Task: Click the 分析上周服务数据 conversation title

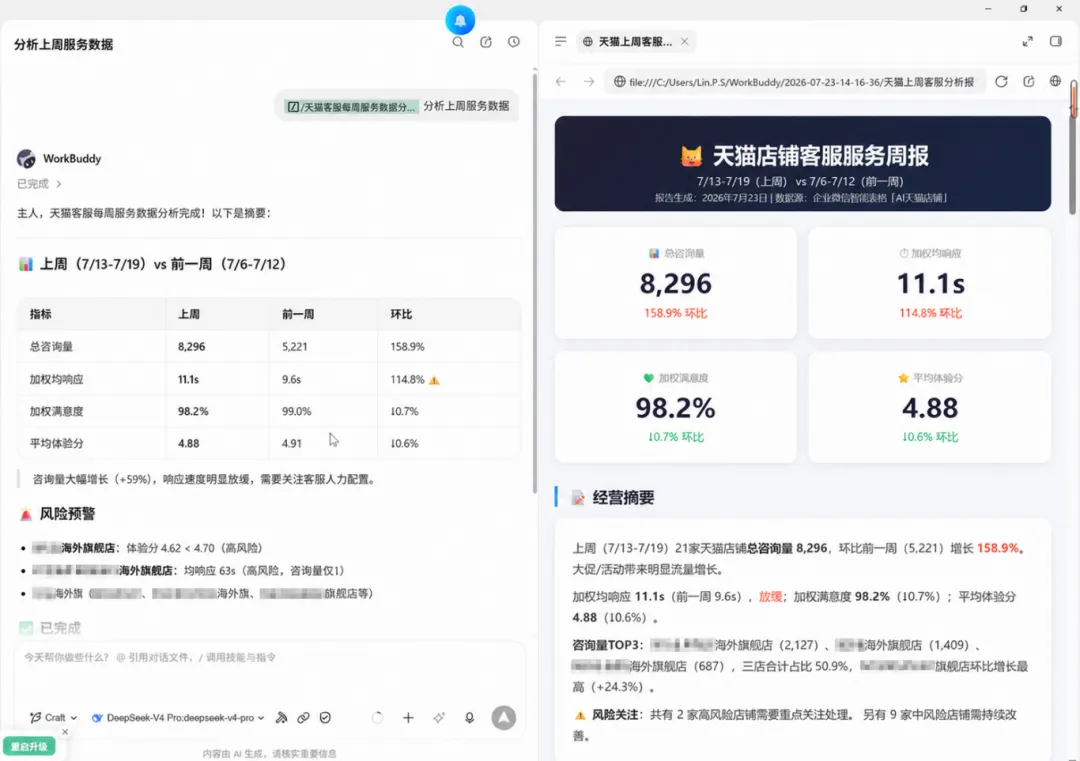Action: pyautogui.click(x=63, y=45)
